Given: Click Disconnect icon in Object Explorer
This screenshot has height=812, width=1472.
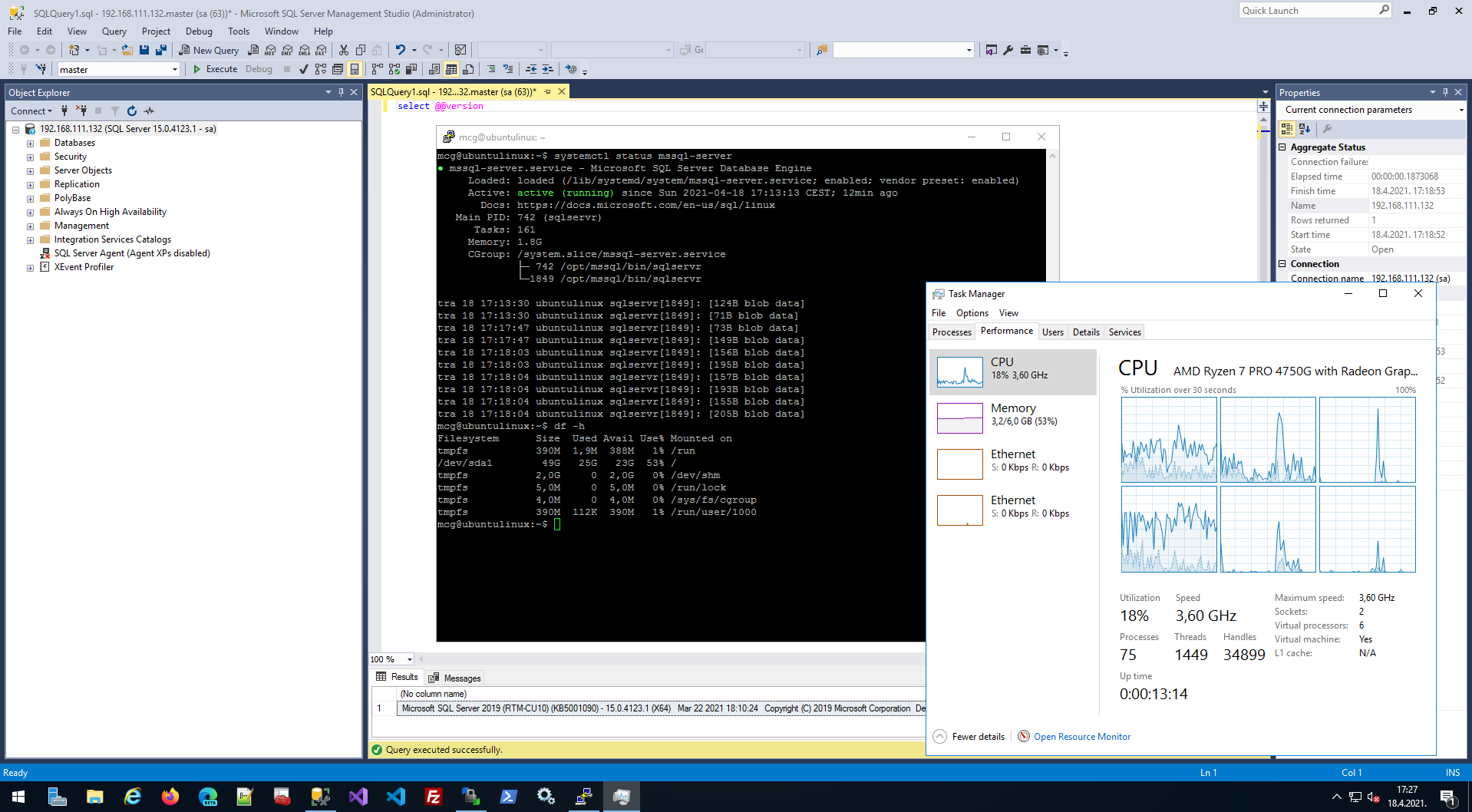Looking at the screenshot, I should point(81,111).
